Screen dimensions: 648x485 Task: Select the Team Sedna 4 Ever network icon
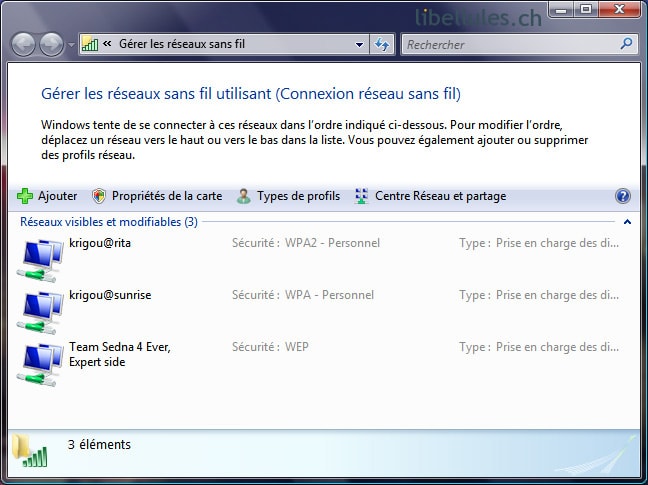40,365
